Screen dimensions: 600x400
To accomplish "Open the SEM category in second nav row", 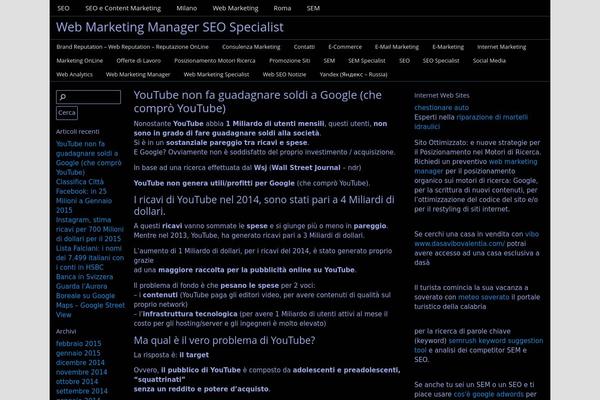I will 329,61.
